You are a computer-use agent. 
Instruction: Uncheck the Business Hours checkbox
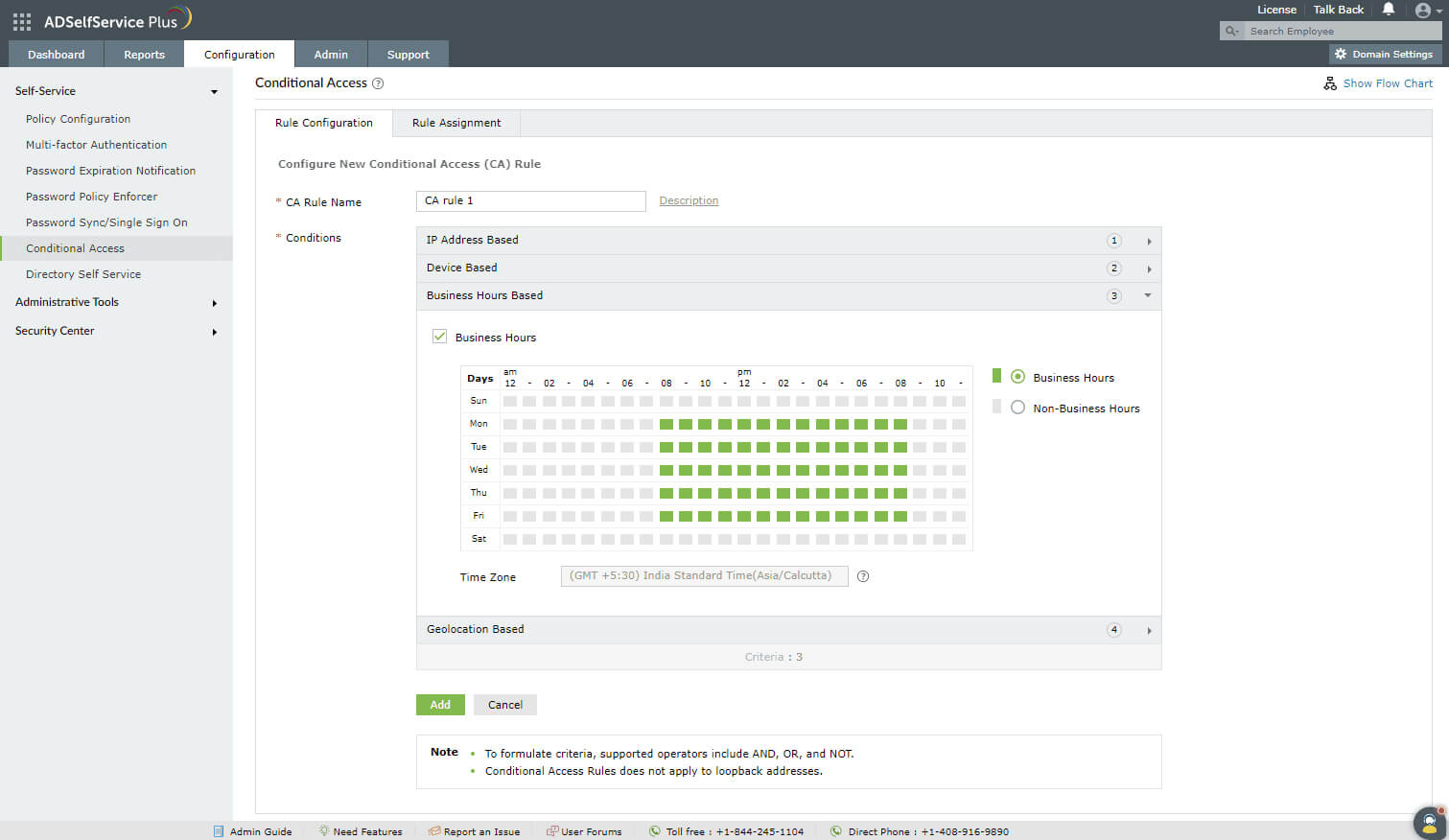[439, 337]
